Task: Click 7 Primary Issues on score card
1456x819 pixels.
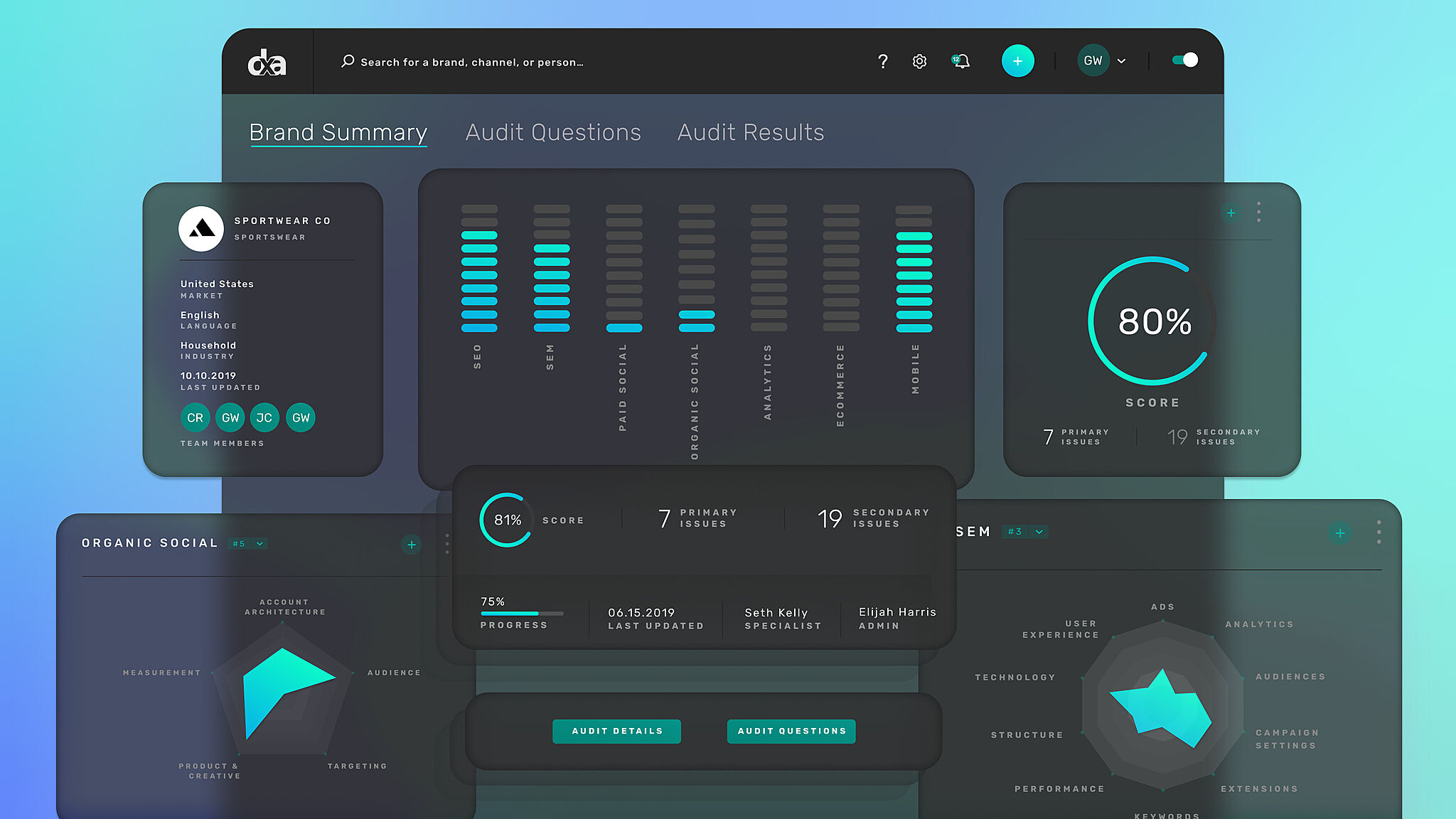Action: click(x=1076, y=437)
